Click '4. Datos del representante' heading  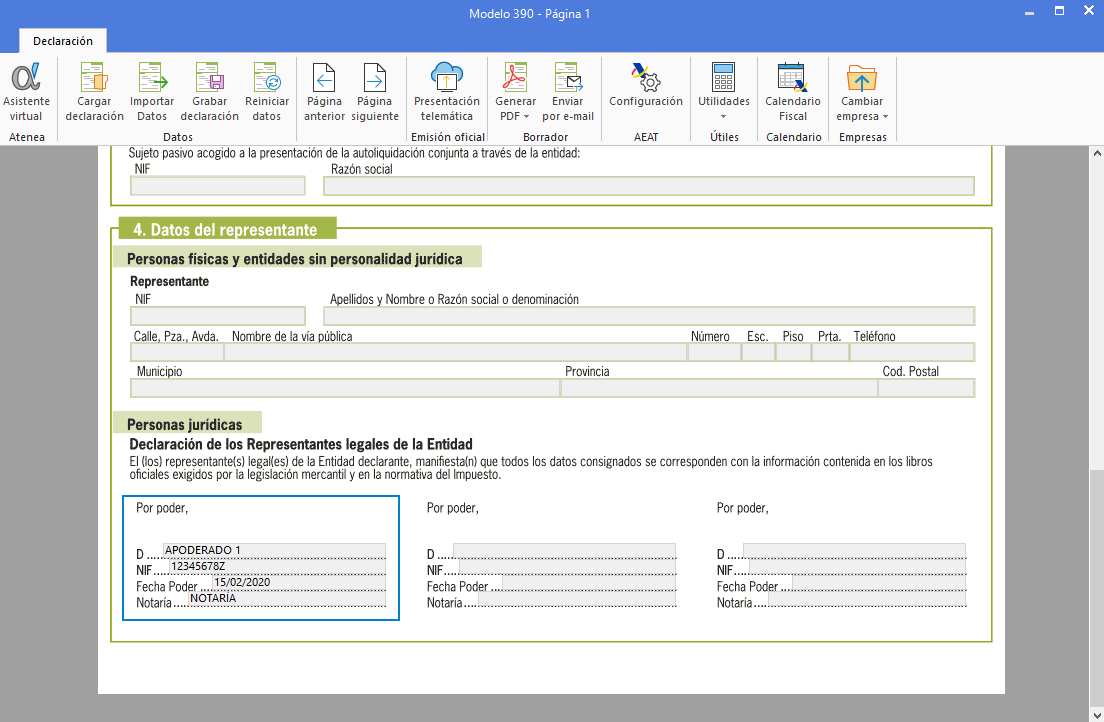click(x=225, y=230)
